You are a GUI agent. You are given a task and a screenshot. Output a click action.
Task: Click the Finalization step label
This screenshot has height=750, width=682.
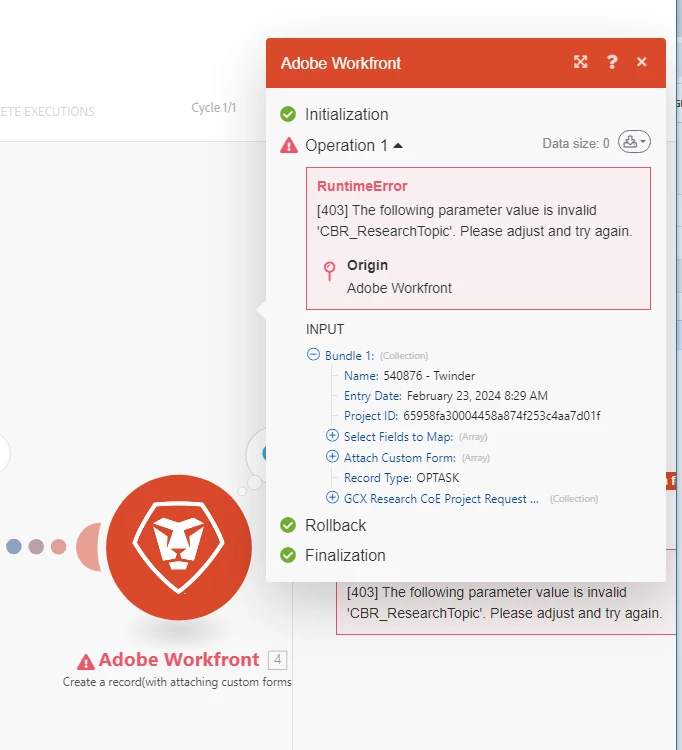click(x=345, y=555)
